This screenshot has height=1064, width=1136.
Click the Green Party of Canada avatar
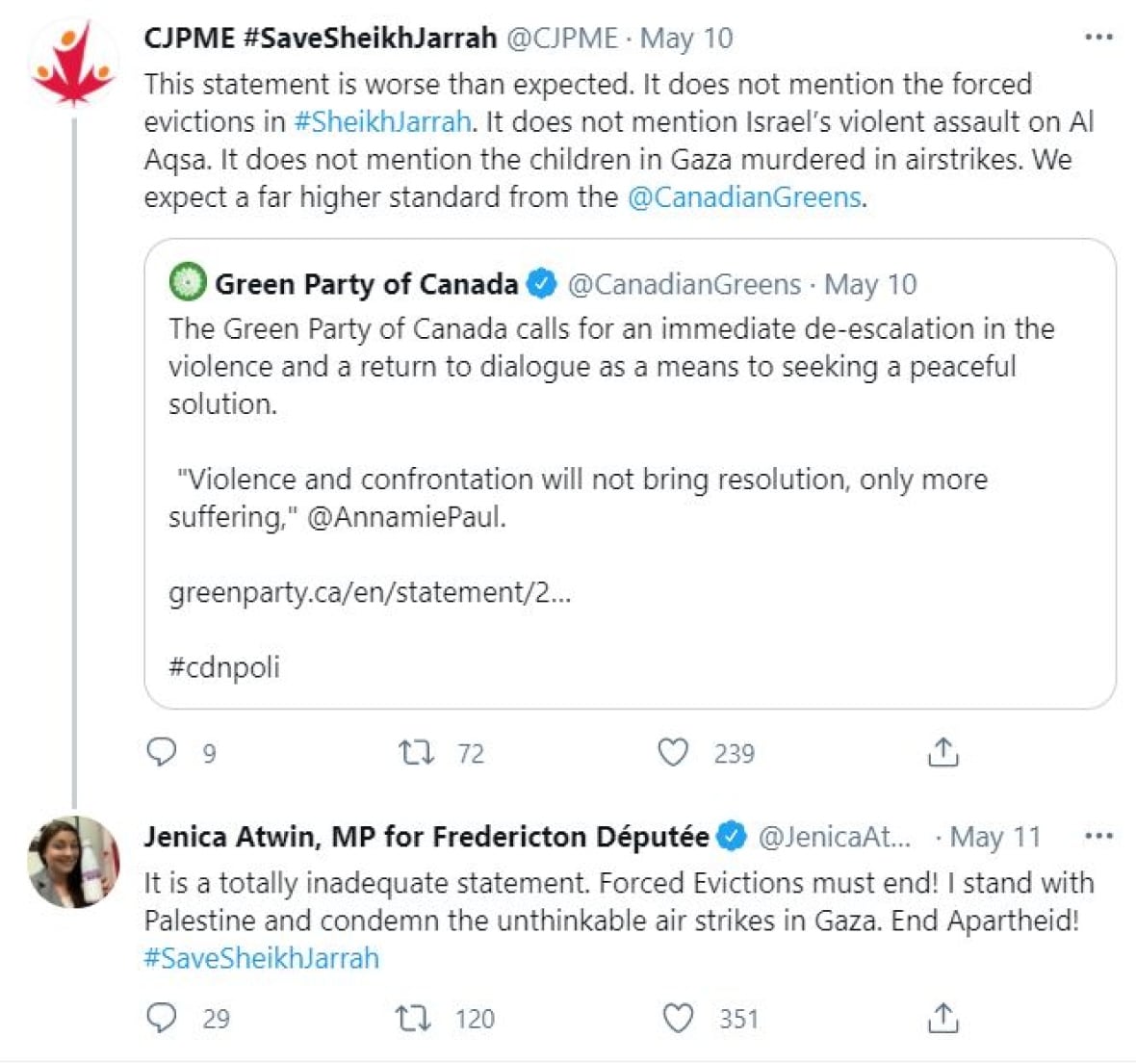pos(188,282)
